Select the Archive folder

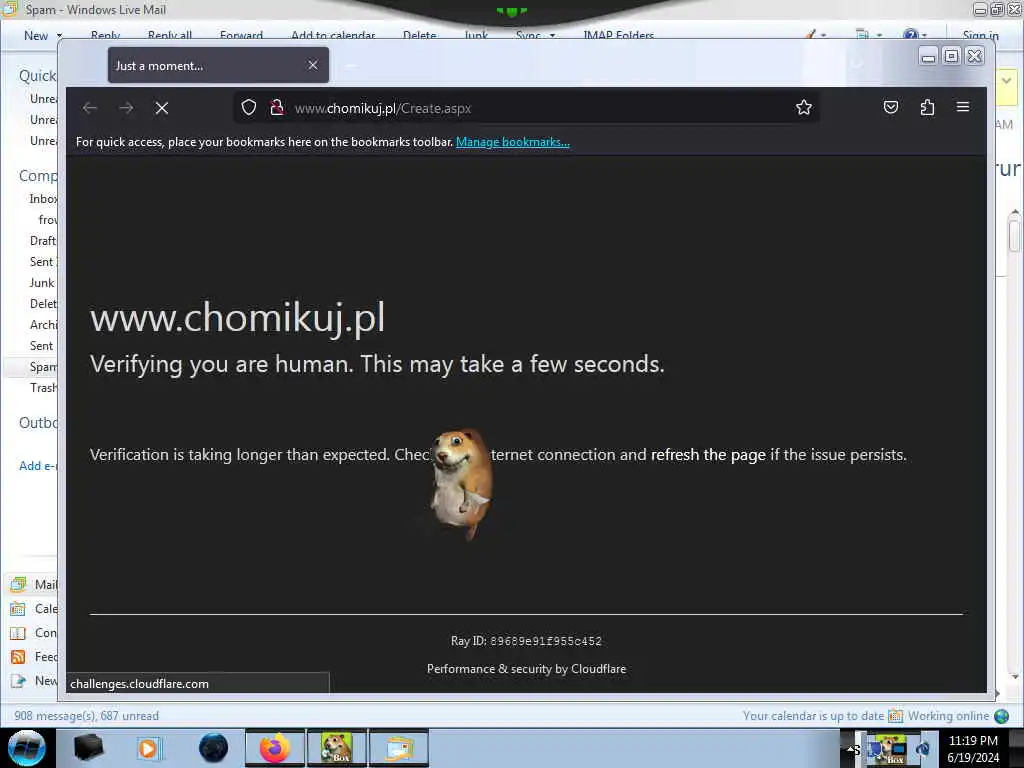tap(43, 325)
